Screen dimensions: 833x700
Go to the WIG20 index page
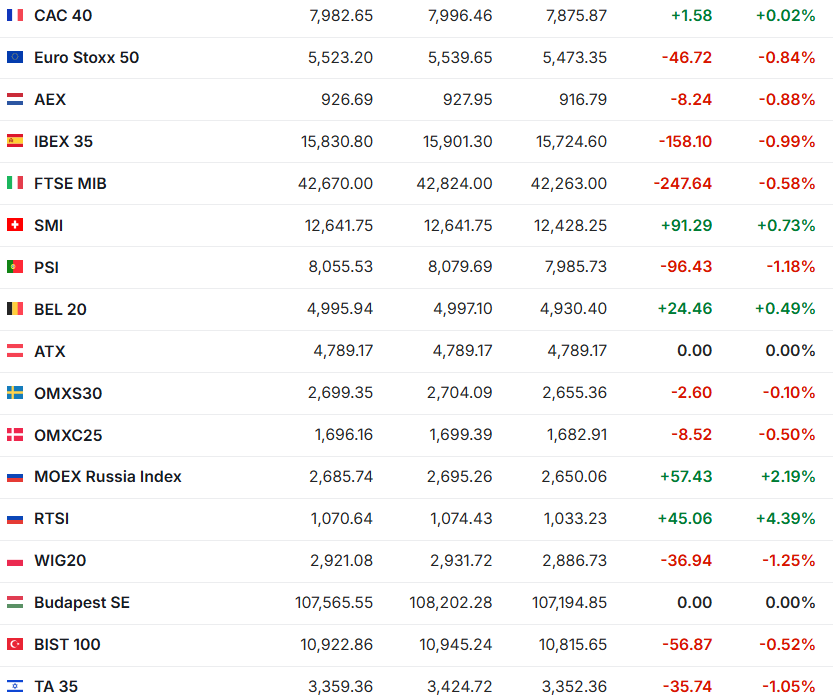click(x=60, y=561)
